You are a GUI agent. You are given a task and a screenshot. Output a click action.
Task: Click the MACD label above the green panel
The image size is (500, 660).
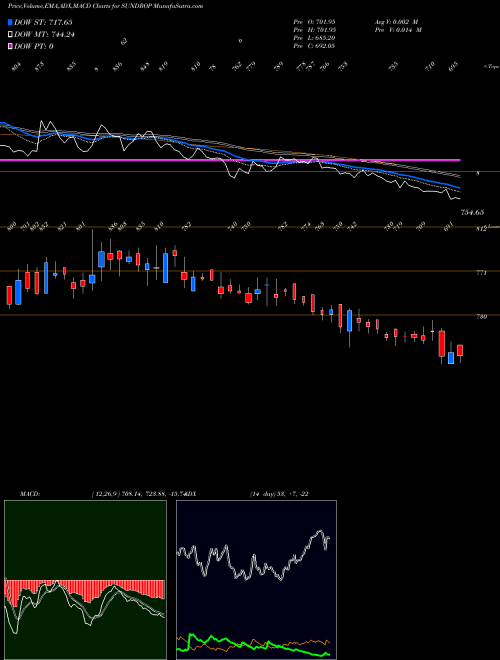(x=29, y=494)
